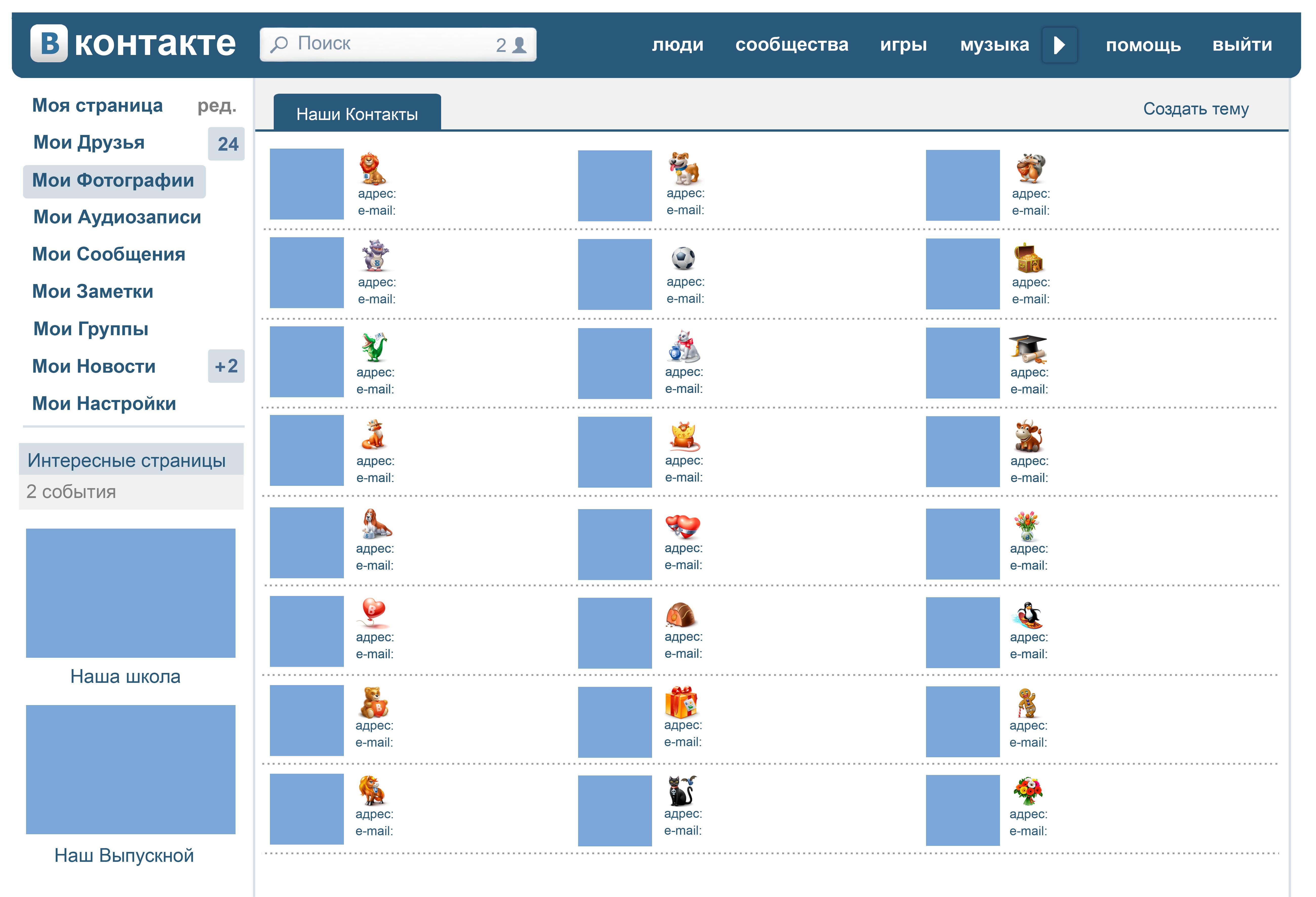Open Мои Сообщения in sidebar
Image resolution: width=1316 pixels, height=897 pixels.
tap(109, 254)
